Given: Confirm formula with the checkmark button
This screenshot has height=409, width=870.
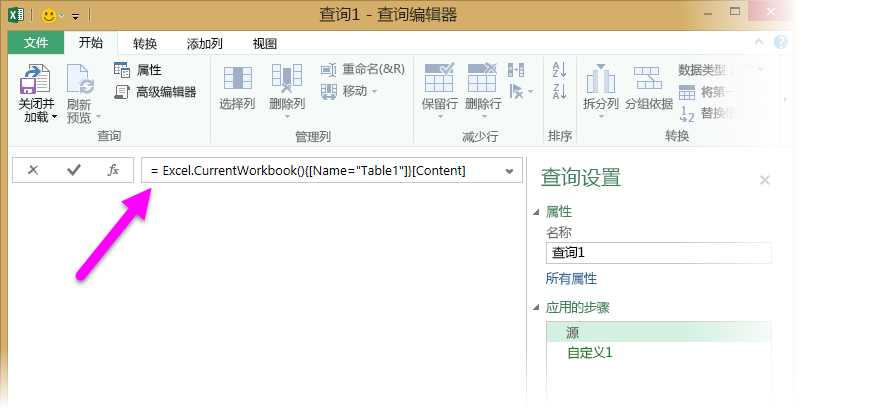Looking at the screenshot, I should tap(73, 170).
